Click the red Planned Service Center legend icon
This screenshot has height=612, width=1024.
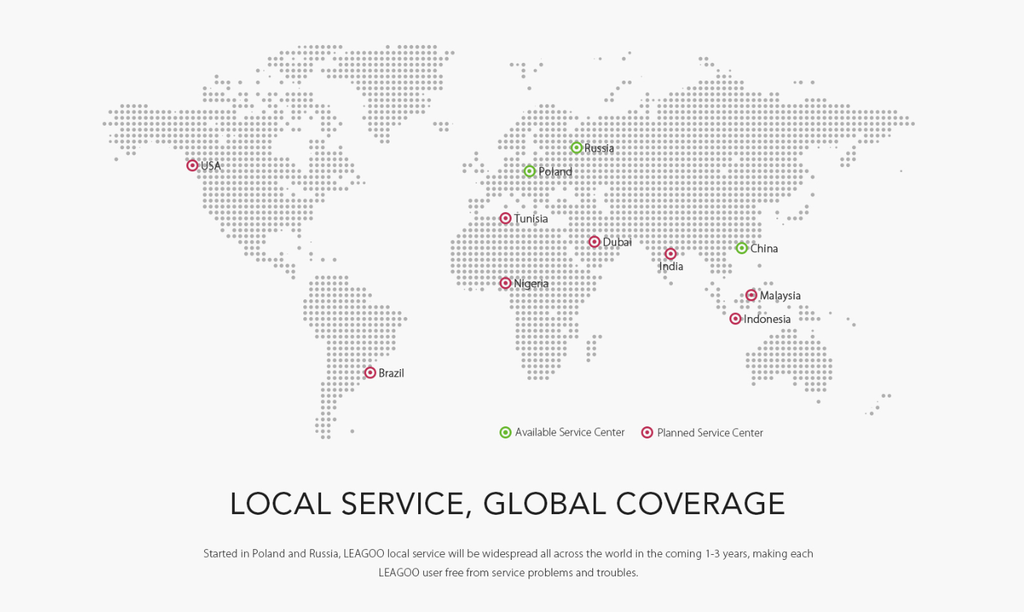647,432
